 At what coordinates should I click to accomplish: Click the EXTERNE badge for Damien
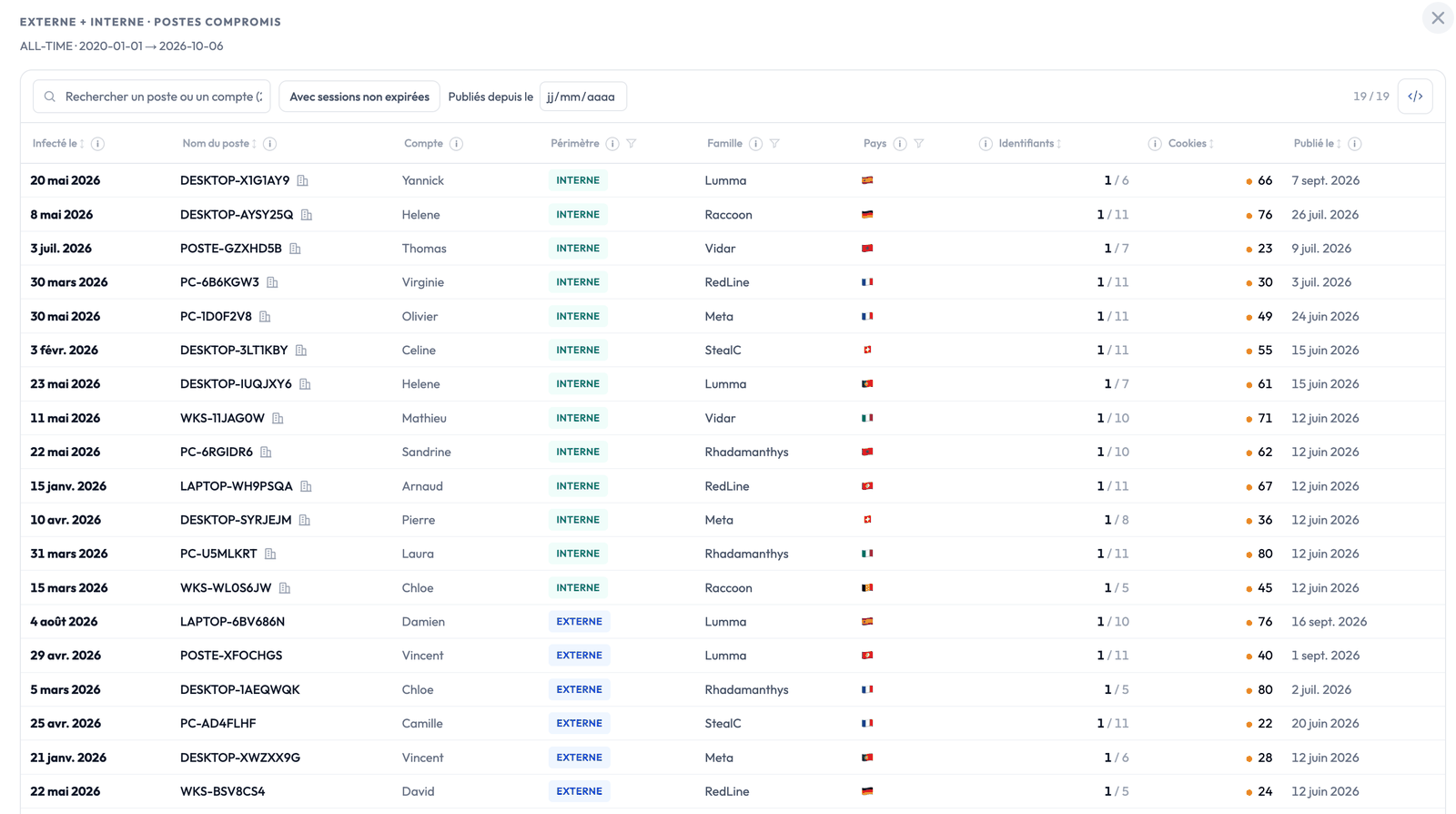(580, 622)
